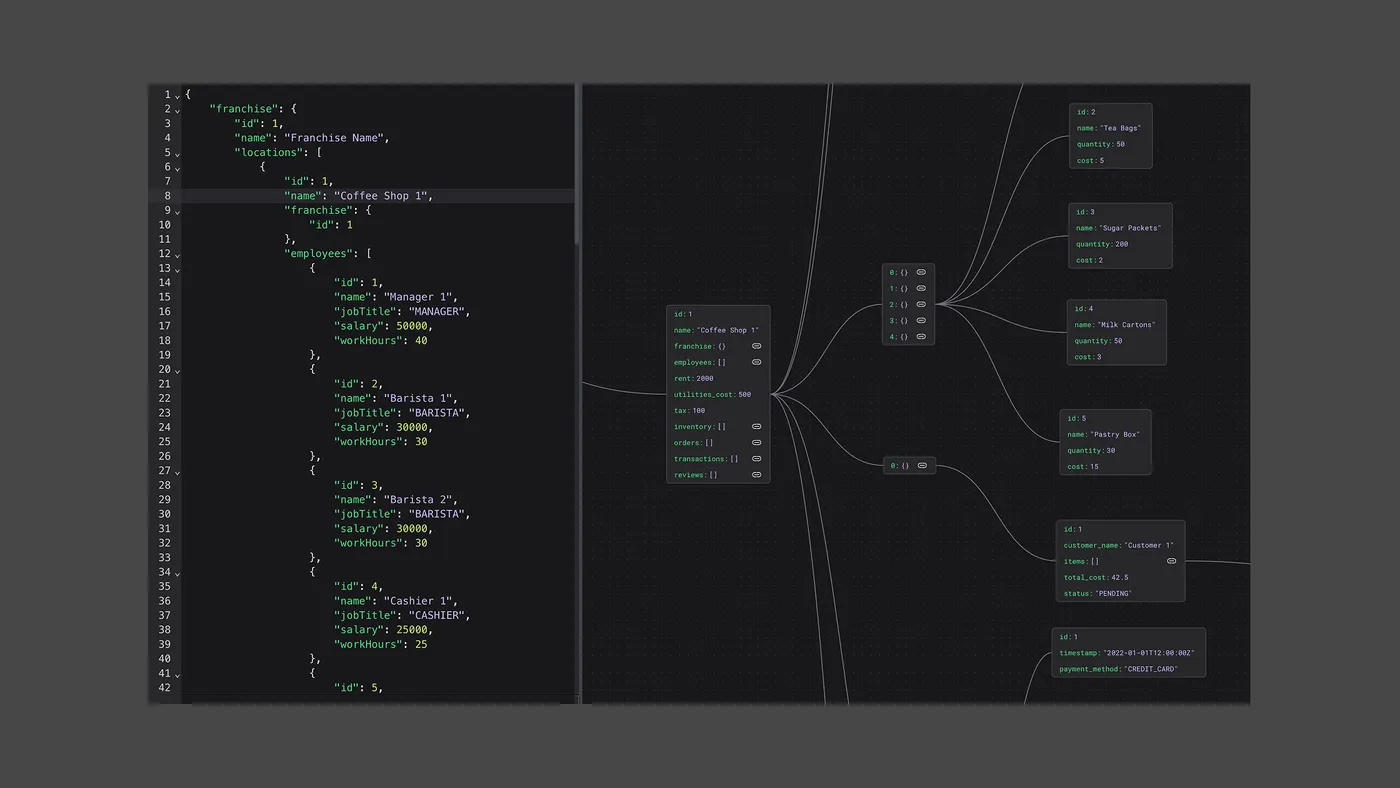The width and height of the screenshot is (1400, 788).
Task: Click name "Coffee Shop 1" row in graph node
Action: [716, 330]
